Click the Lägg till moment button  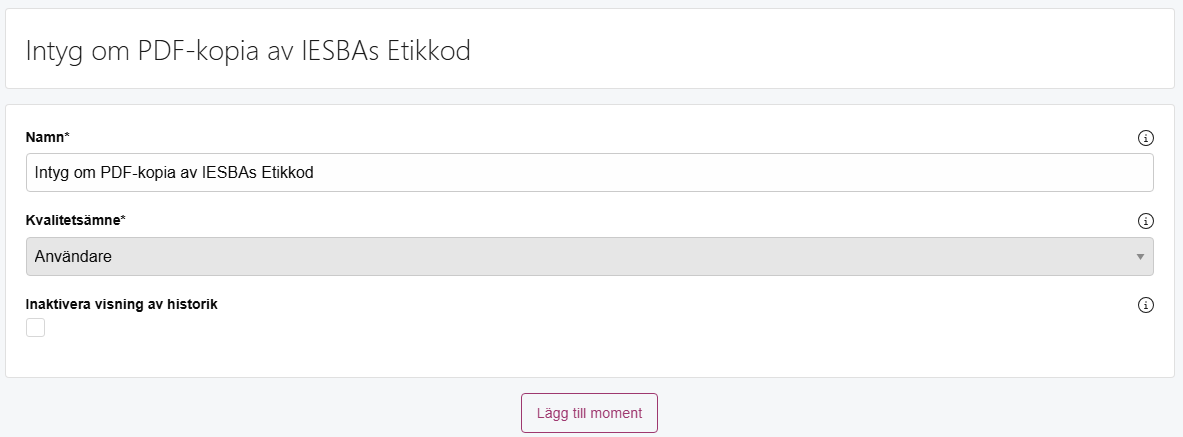tap(589, 413)
